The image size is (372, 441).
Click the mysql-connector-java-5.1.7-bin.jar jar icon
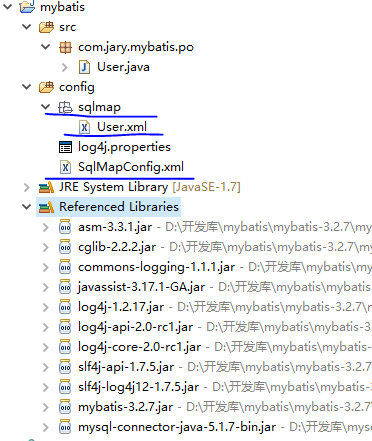point(65,427)
